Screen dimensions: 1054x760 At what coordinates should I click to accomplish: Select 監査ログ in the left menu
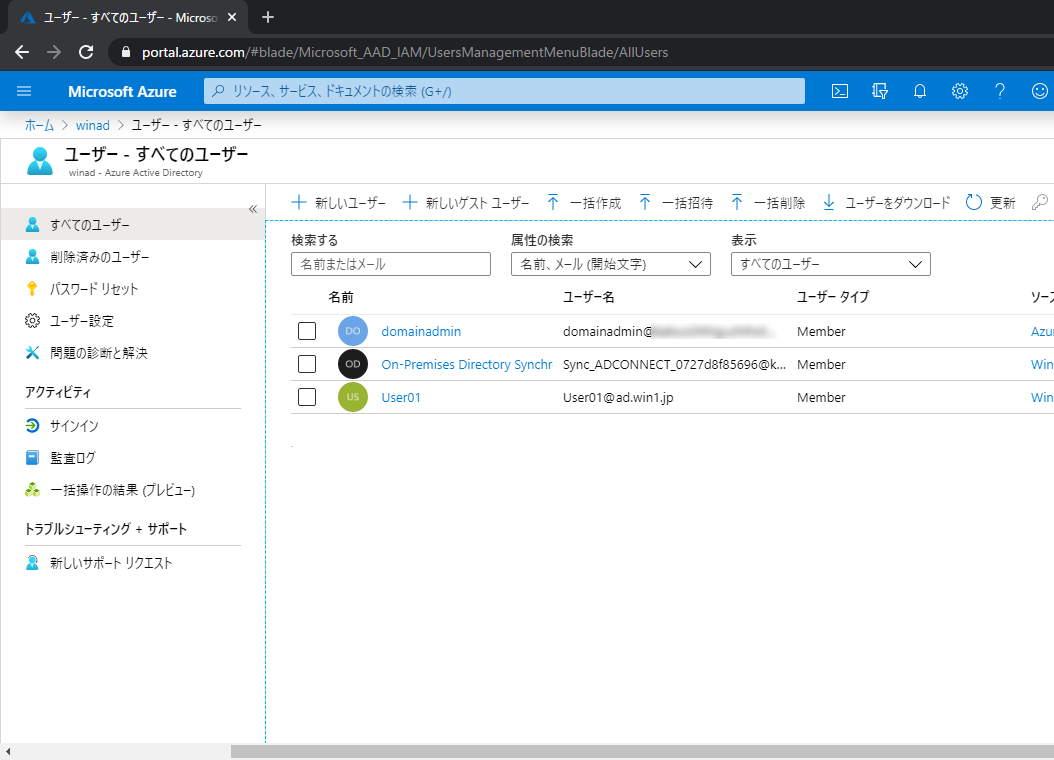click(x=132, y=458)
